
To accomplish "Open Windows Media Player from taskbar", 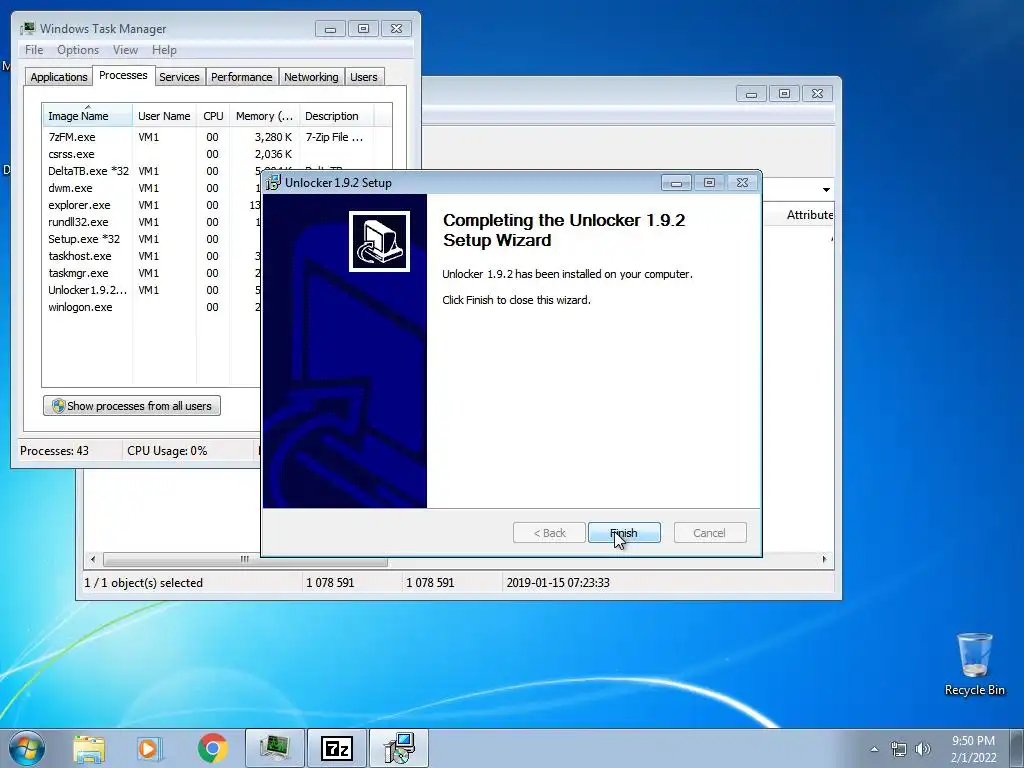I will (149, 748).
